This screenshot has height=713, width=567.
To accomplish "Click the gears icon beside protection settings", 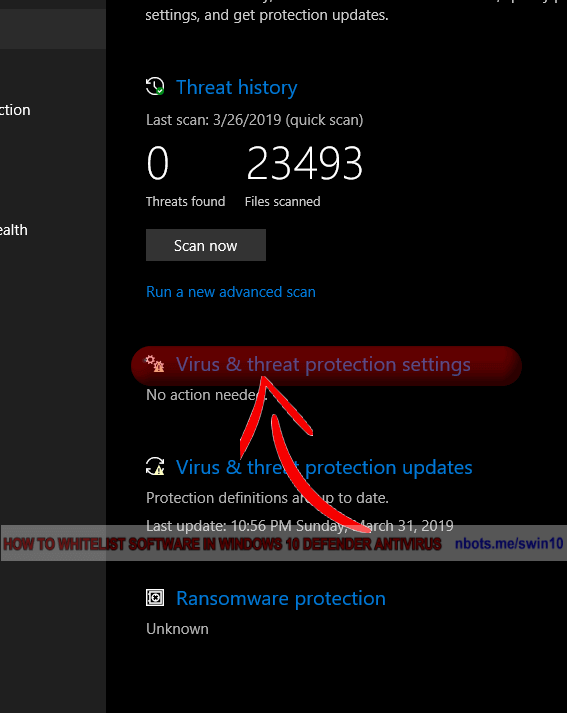I will [155, 364].
